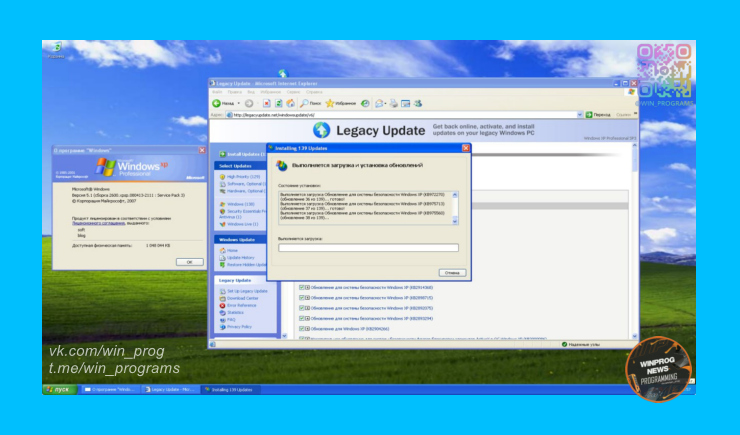The image size is (740, 435).
Task: Open the Справка menu in Internet Explorer
Action: [x=314, y=92]
